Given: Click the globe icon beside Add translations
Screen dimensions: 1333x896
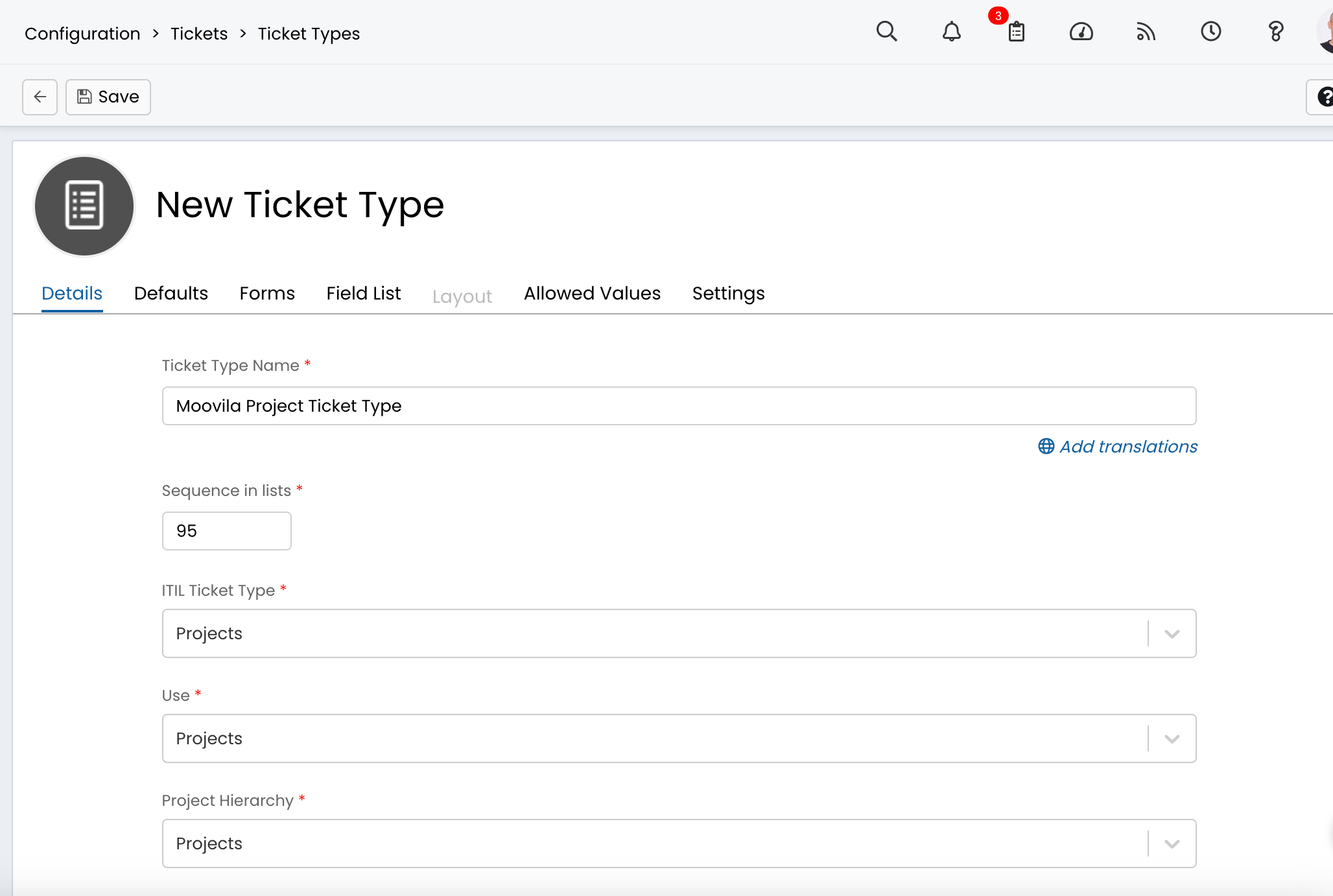Looking at the screenshot, I should pos(1046,446).
